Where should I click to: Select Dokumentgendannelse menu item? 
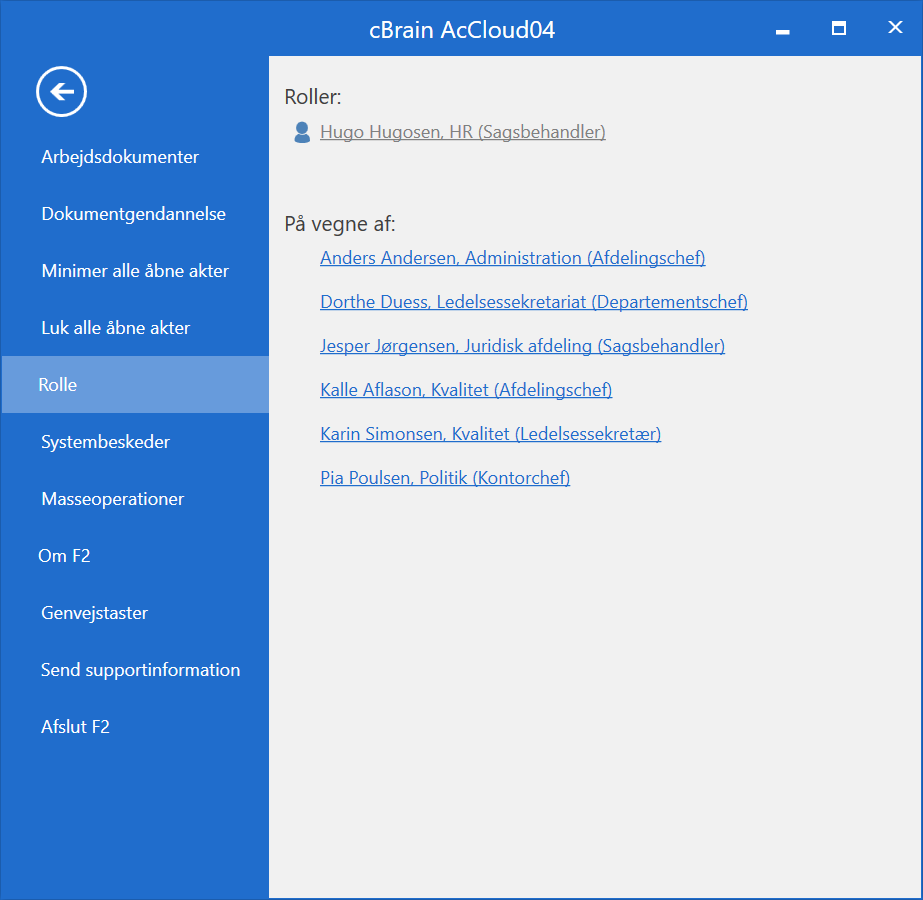point(133,214)
